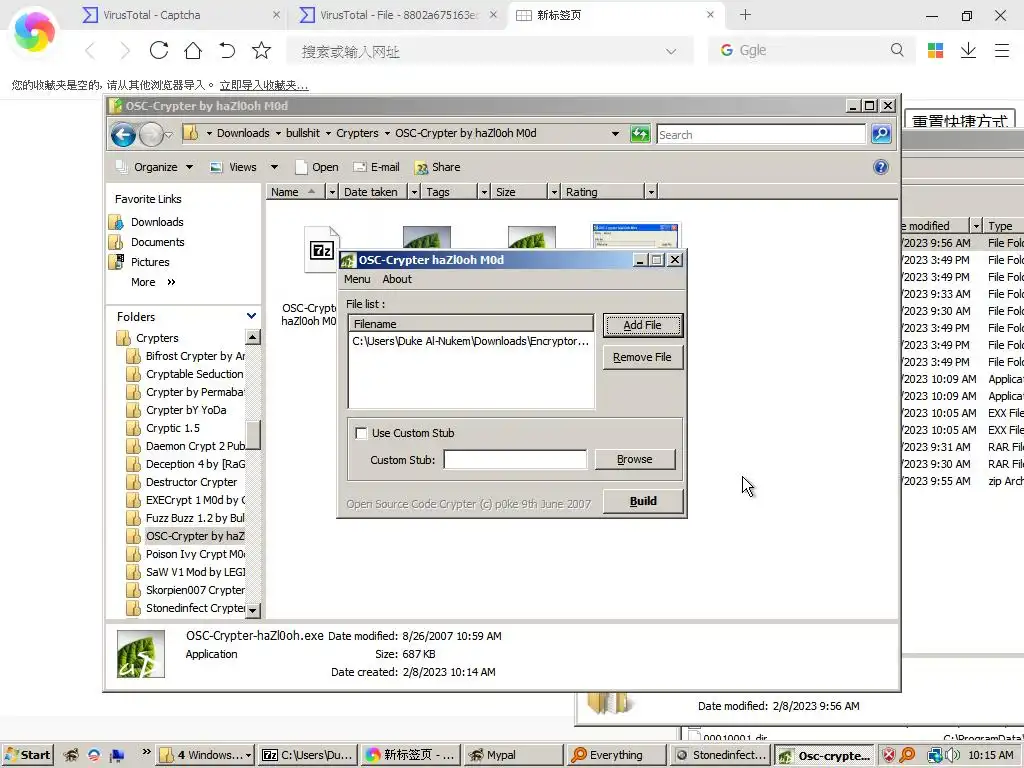Click the Filename column header
Image resolution: width=1024 pixels, height=768 pixels.
click(471, 324)
